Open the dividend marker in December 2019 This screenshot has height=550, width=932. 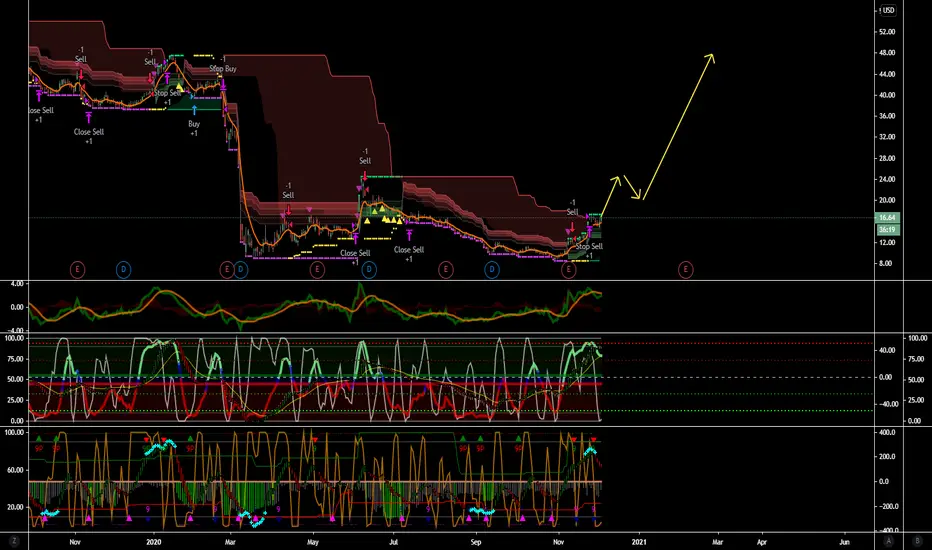(123, 269)
